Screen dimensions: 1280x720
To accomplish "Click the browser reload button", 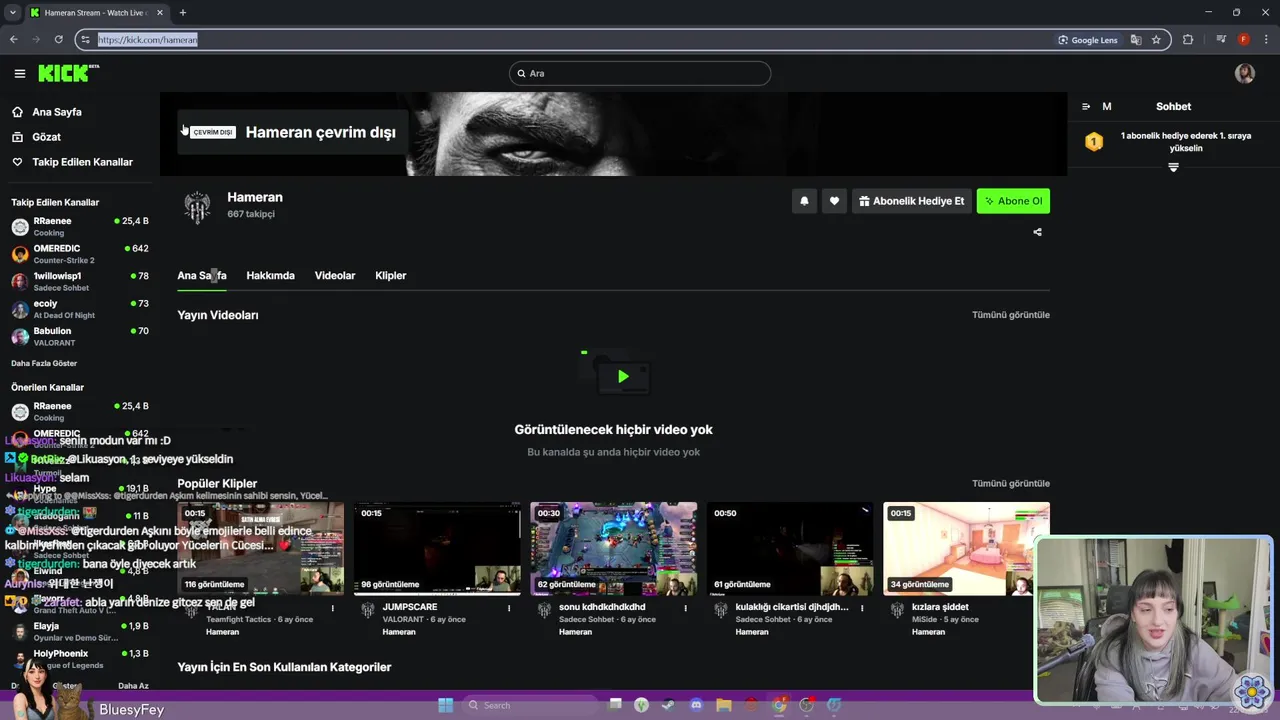I will pos(58,40).
